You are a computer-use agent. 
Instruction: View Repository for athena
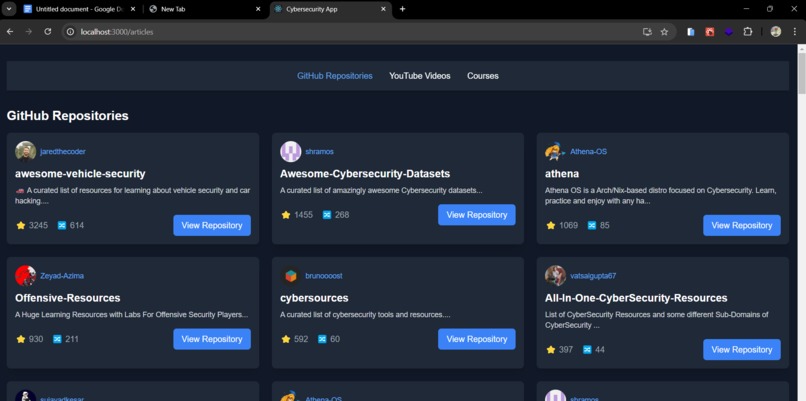coord(742,225)
